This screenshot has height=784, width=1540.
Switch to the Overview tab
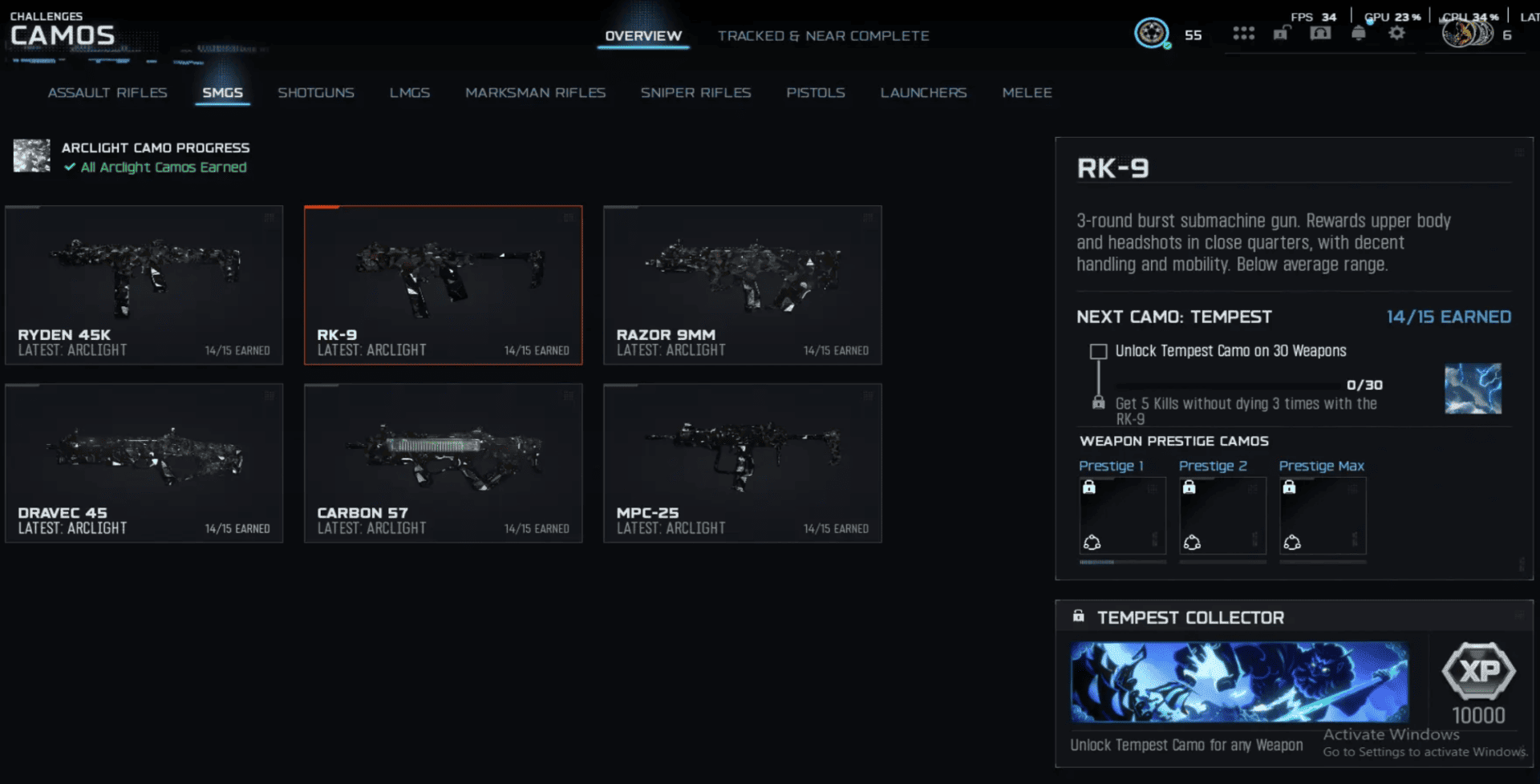[x=643, y=36]
